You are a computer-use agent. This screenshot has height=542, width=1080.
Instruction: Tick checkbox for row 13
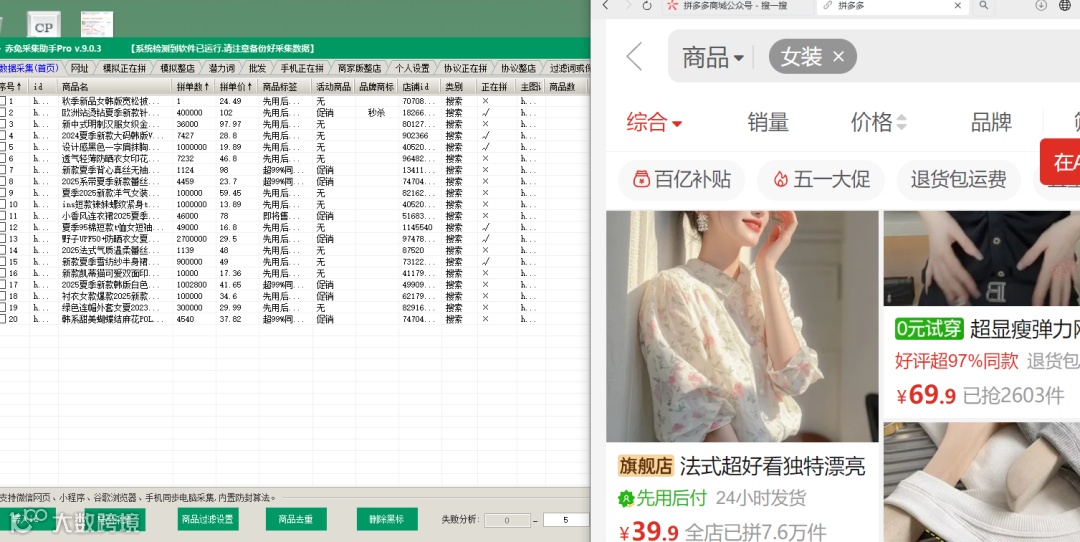click(x=2, y=239)
